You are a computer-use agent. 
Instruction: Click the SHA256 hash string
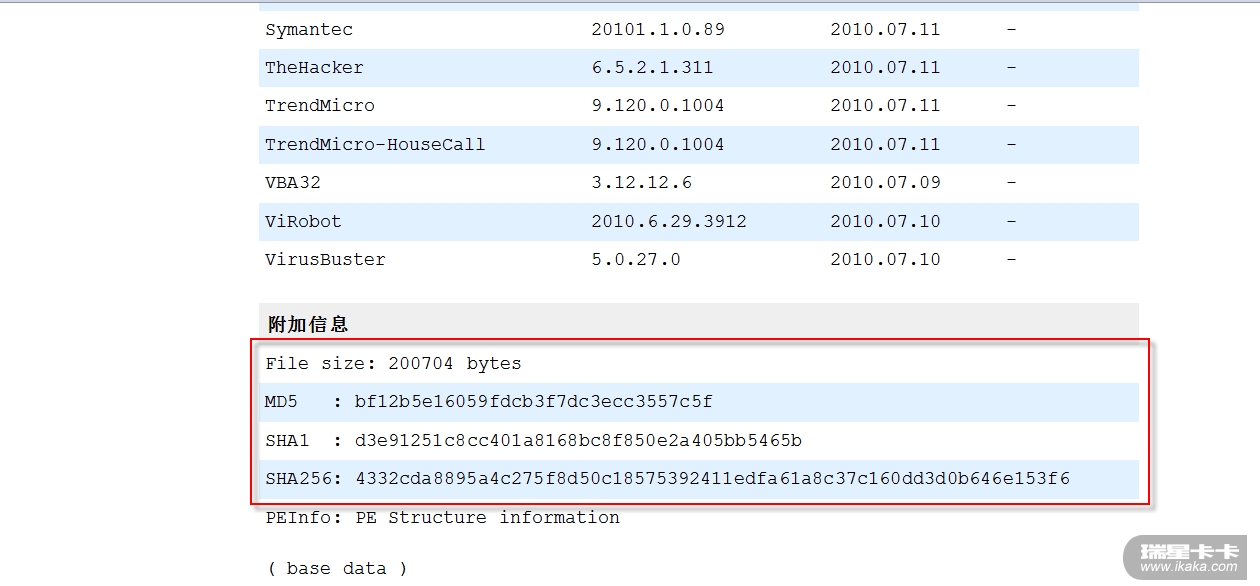point(712,479)
